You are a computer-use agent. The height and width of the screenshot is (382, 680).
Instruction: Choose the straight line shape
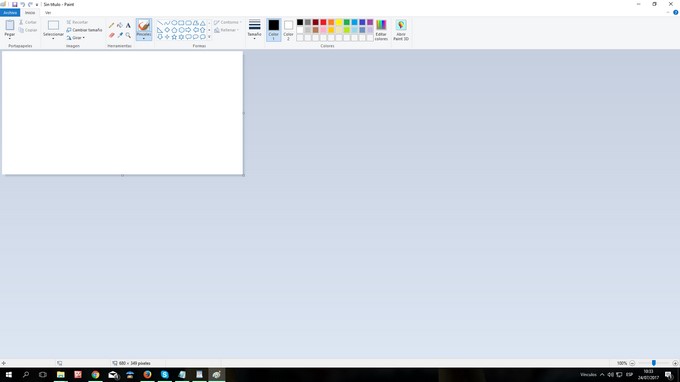tap(160, 23)
